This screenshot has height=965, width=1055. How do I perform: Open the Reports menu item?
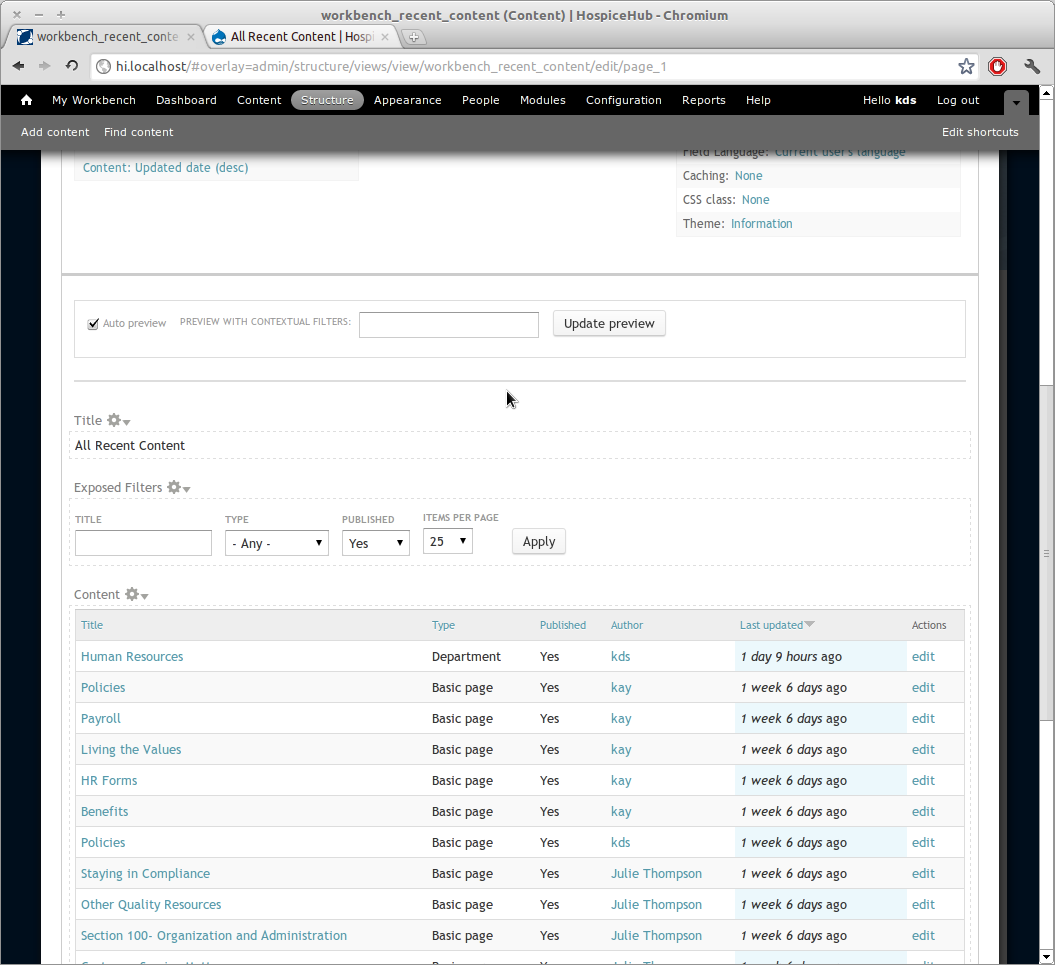704,100
